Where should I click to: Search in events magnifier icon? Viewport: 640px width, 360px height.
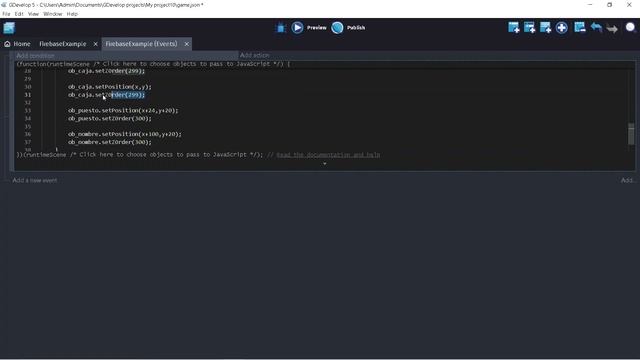click(x=630, y=27)
